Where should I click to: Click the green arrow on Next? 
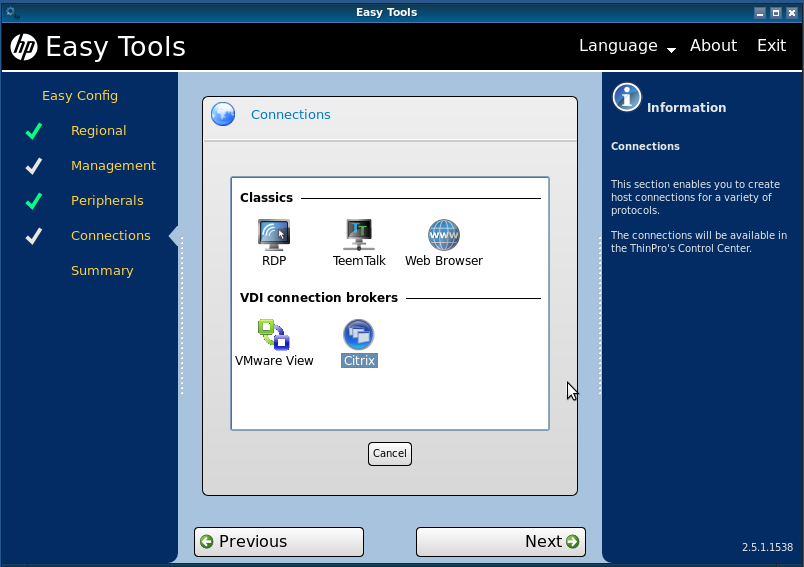tap(572, 541)
